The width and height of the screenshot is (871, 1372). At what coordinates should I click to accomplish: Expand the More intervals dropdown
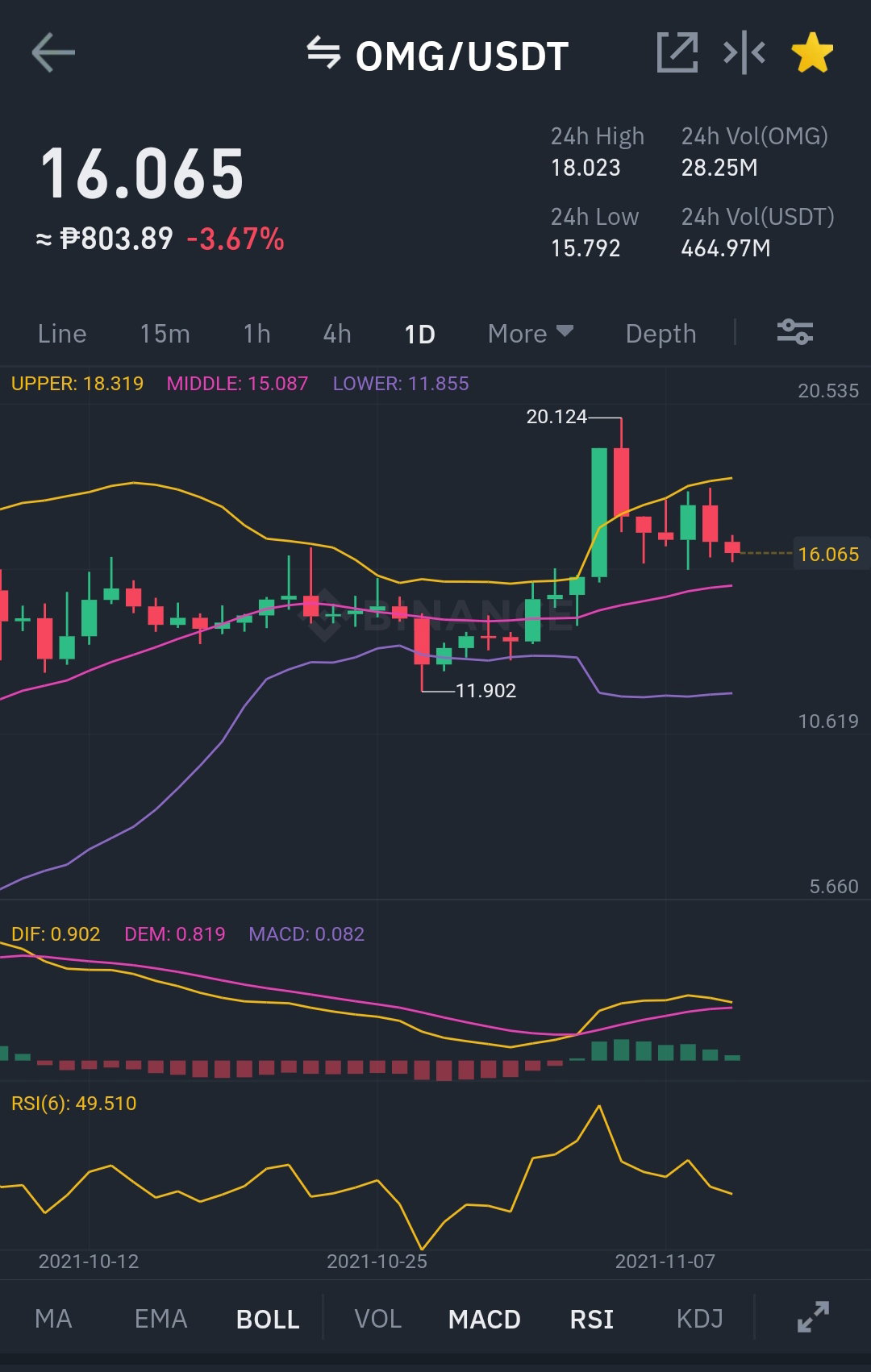point(531,334)
